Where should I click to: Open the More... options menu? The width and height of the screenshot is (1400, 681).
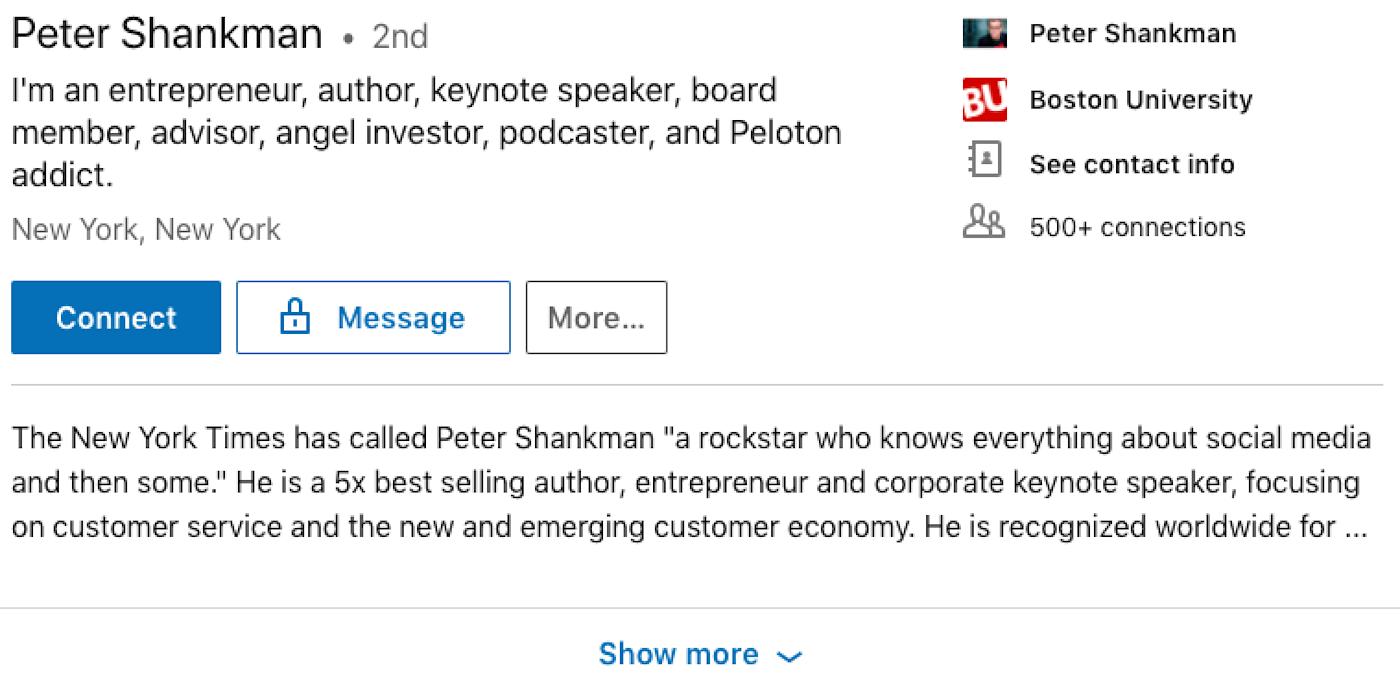click(597, 318)
